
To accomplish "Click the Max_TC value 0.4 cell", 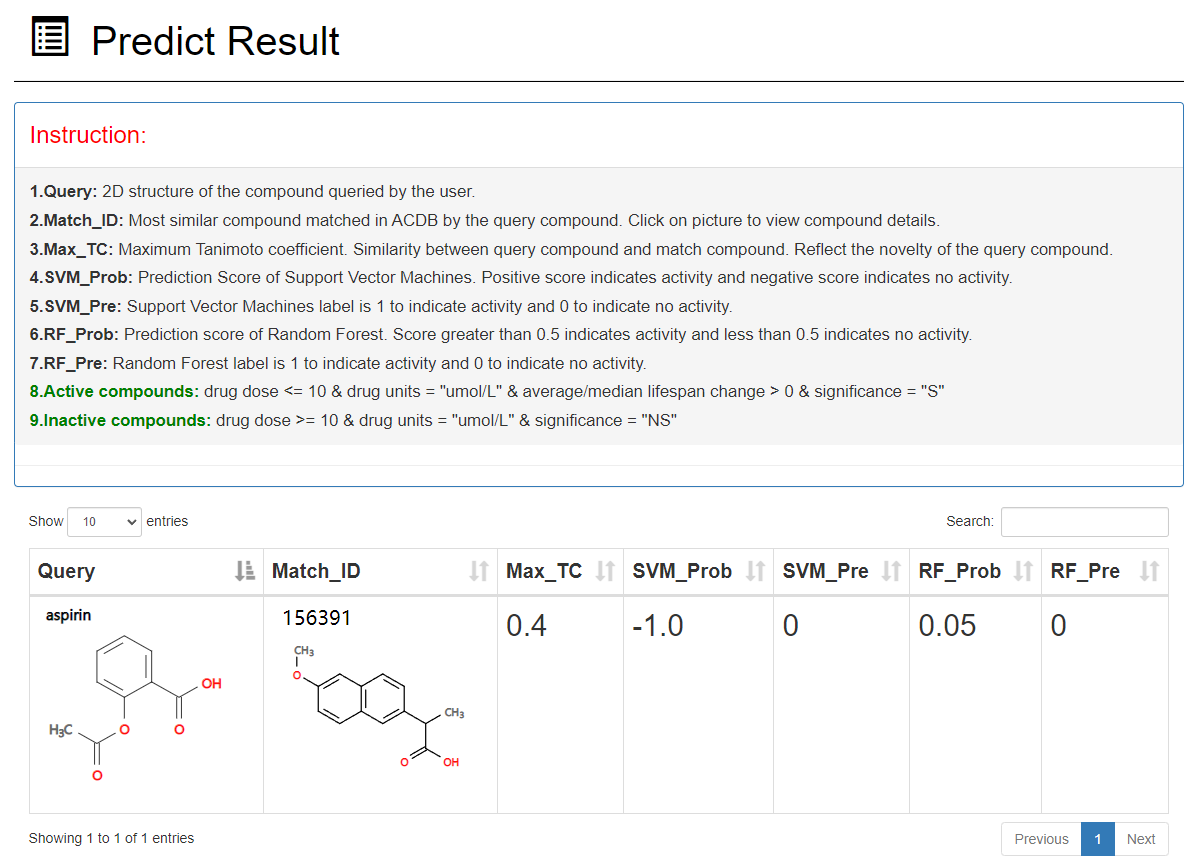I will pos(527,626).
